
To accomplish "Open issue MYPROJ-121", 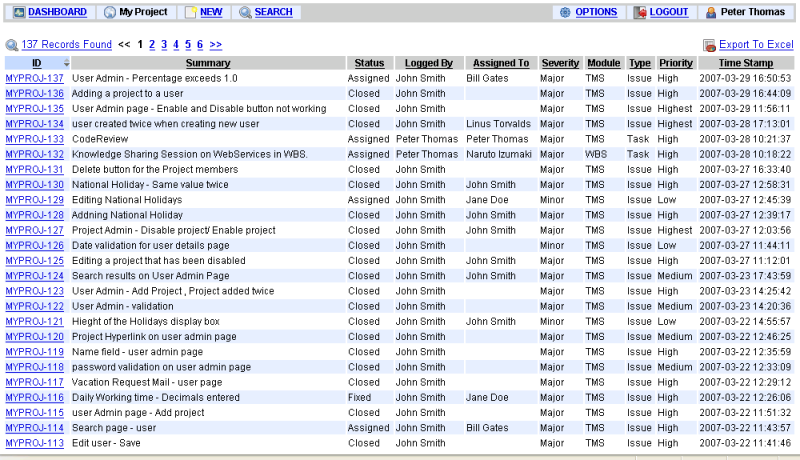I will click(35, 322).
